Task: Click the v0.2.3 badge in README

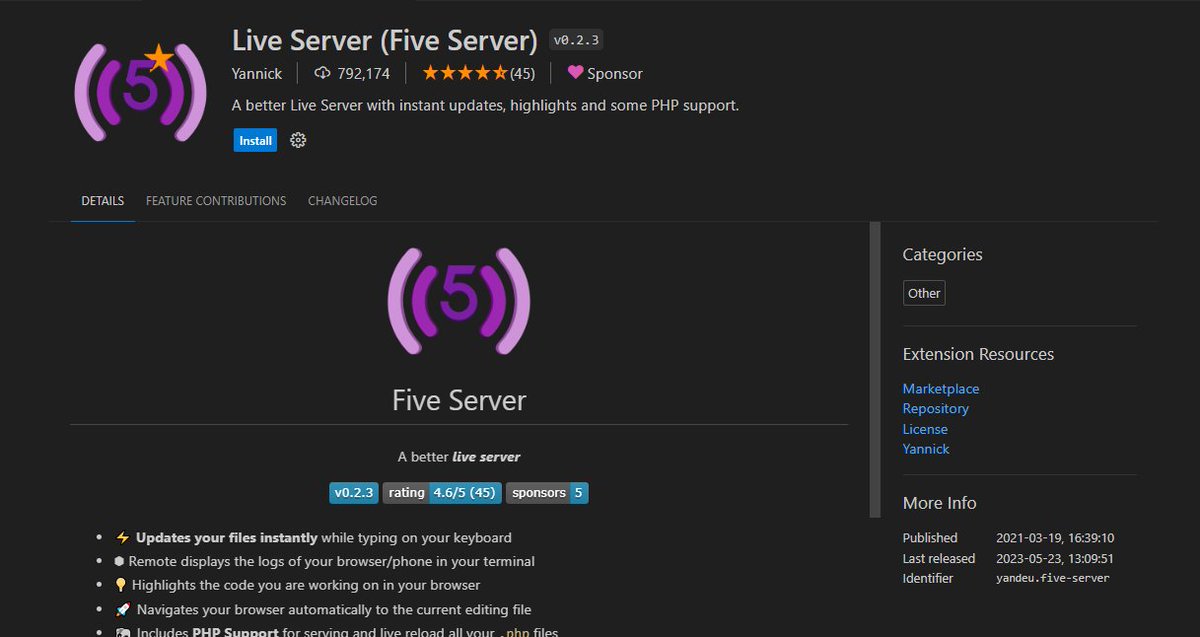Action: tap(354, 493)
